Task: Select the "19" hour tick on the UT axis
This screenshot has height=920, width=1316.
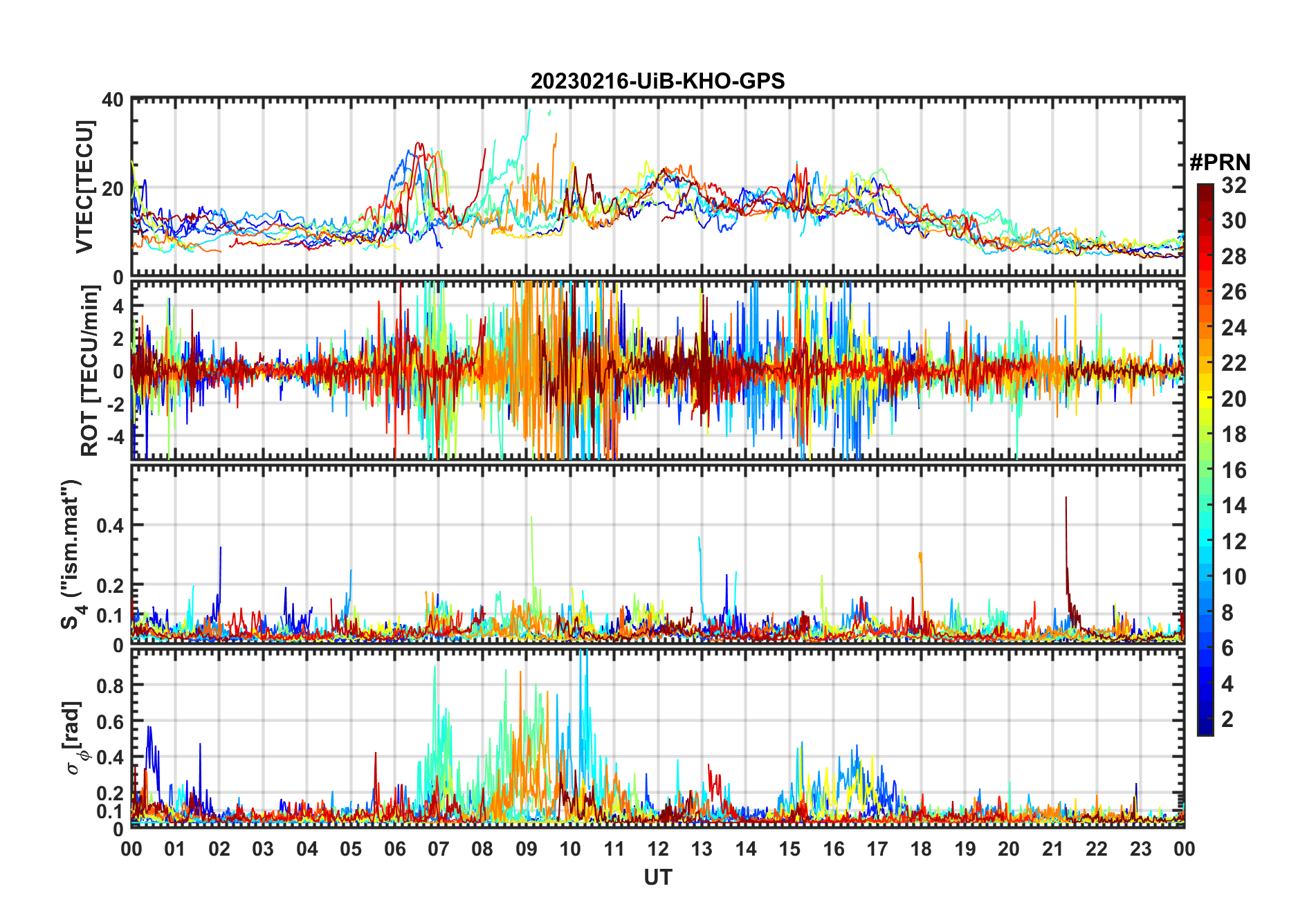Action: [965, 849]
